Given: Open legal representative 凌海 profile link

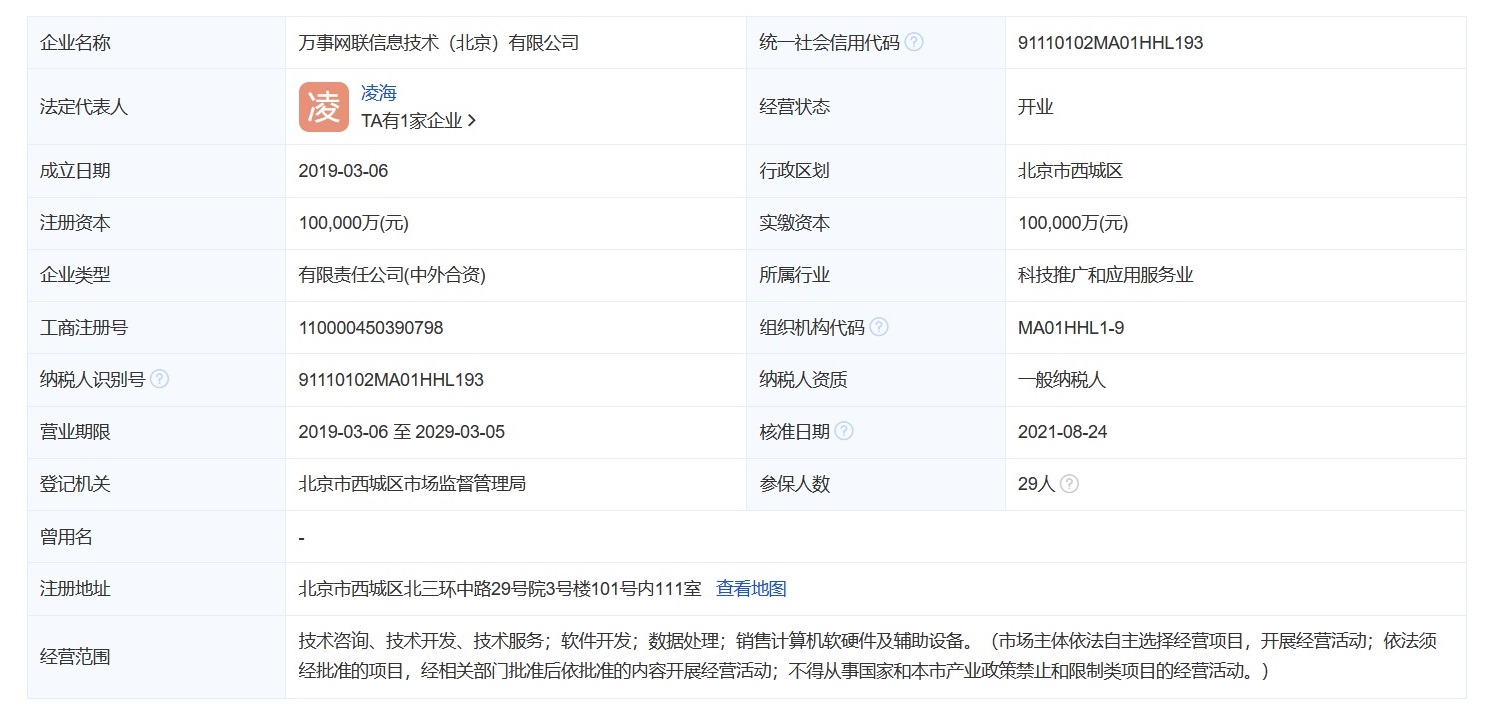Looking at the screenshot, I should (x=379, y=93).
